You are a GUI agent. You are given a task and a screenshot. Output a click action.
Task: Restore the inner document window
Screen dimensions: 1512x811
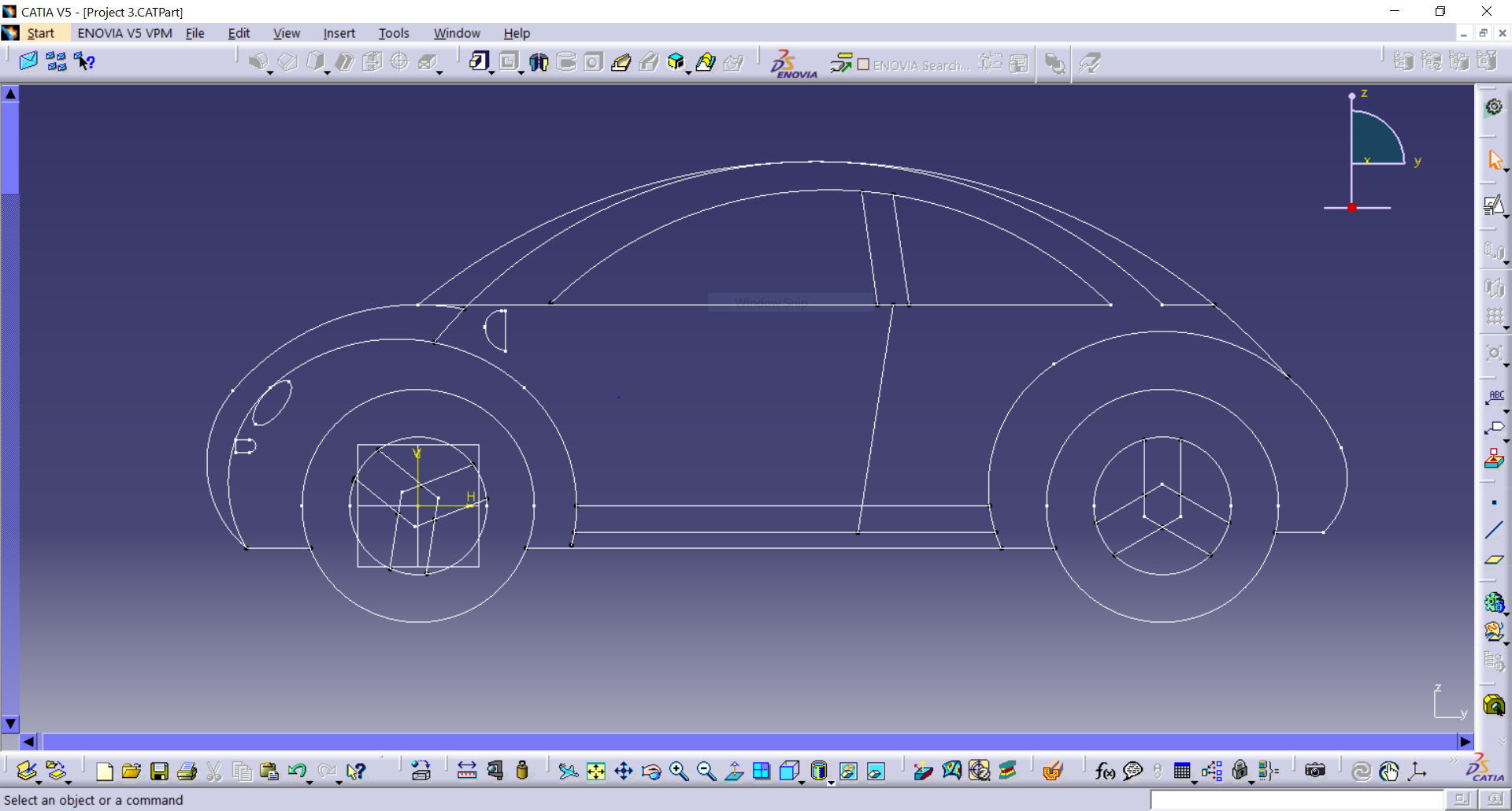1483,33
